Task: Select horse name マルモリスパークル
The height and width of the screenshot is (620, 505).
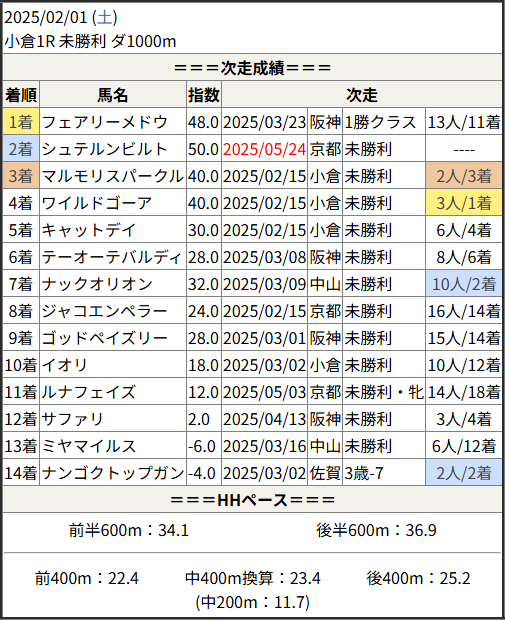Action: coord(113,176)
